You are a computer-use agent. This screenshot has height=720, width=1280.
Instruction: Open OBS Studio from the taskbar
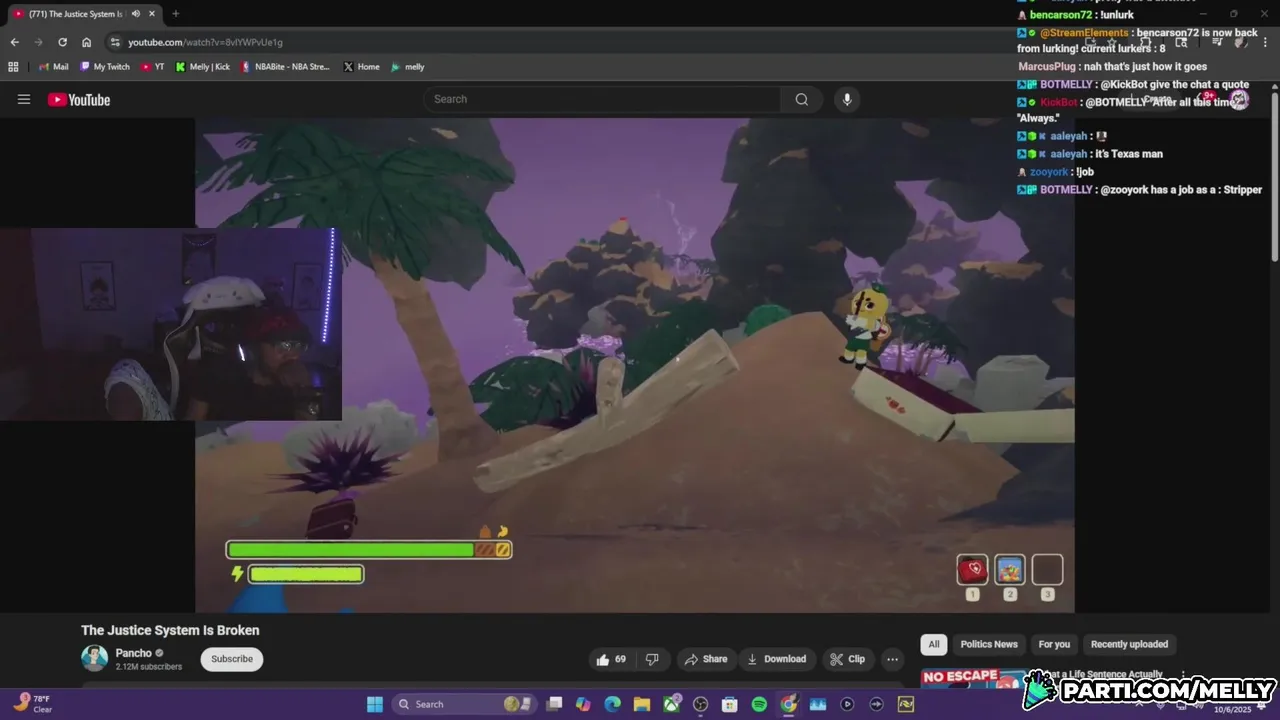click(700, 704)
